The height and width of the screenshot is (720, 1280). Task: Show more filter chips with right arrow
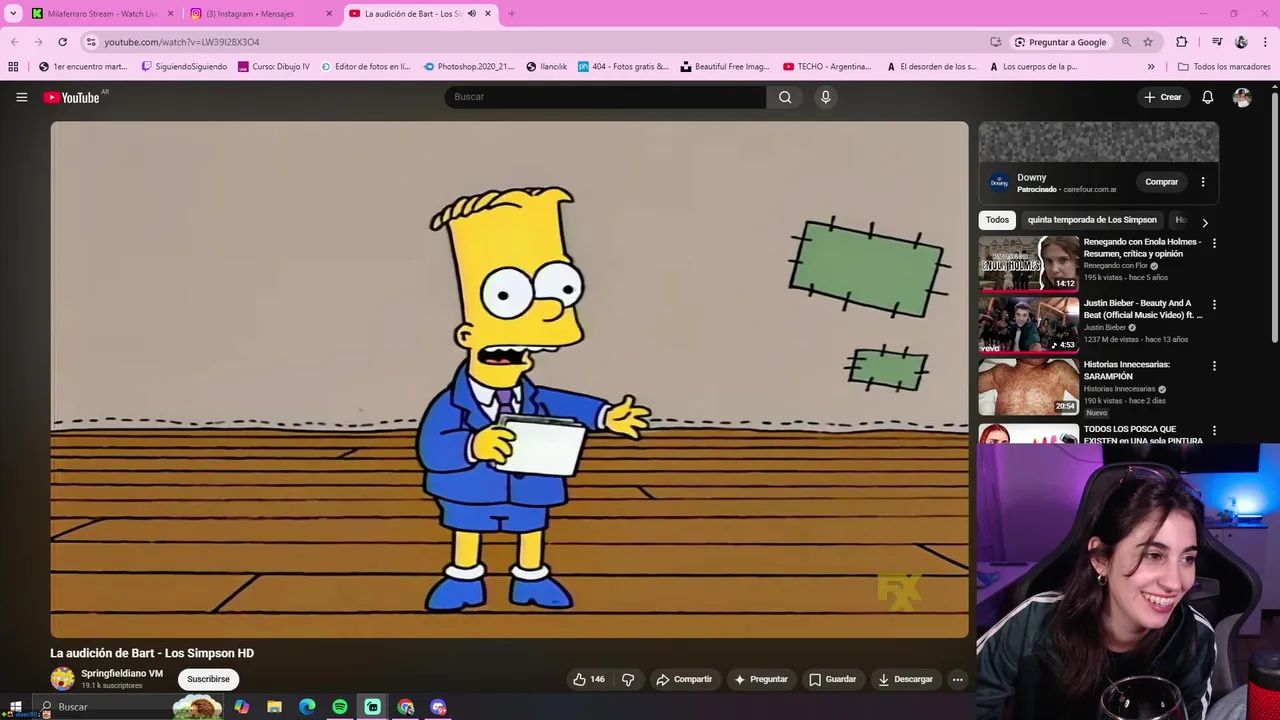(x=1205, y=222)
